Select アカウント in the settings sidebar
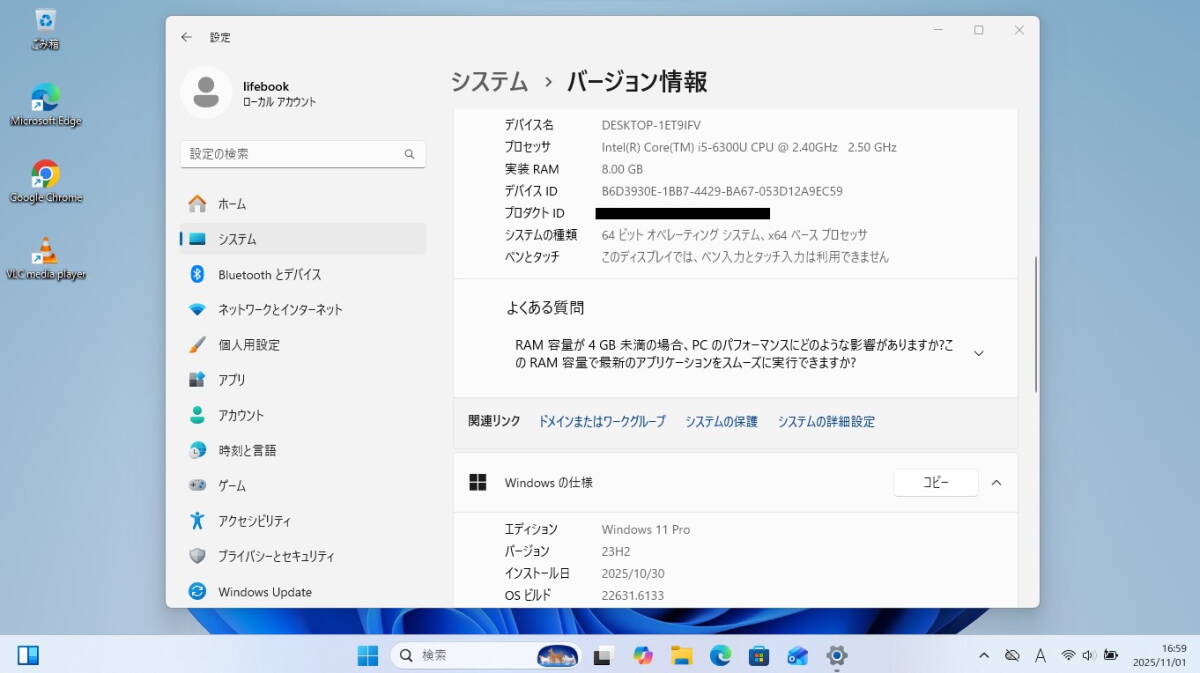This screenshot has height=673, width=1200. coord(241,415)
